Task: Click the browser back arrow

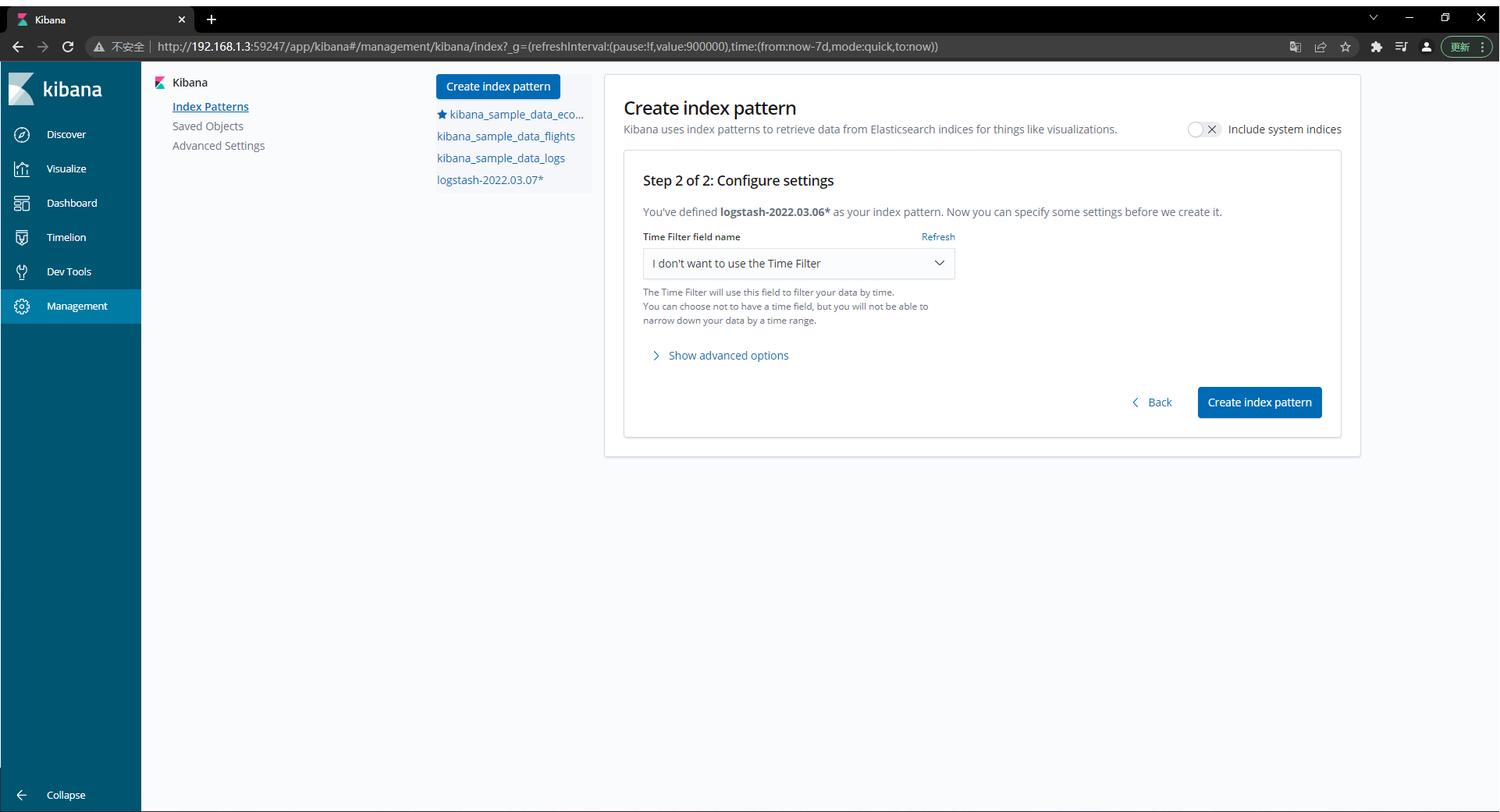Action: [x=18, y=47]
